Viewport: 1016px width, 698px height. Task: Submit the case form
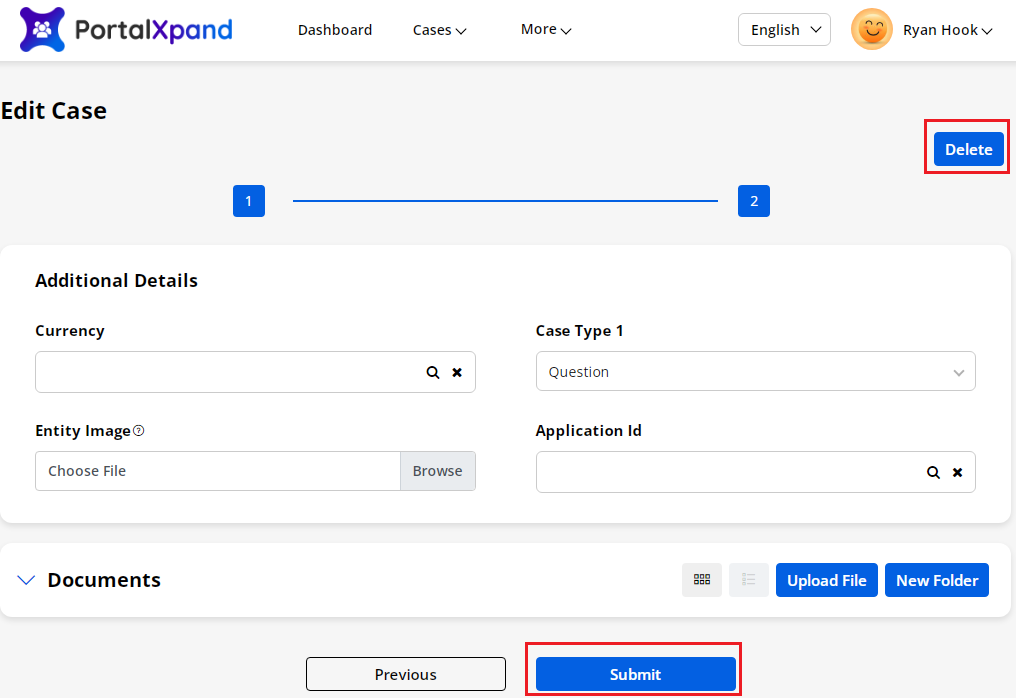pos(635,674)
